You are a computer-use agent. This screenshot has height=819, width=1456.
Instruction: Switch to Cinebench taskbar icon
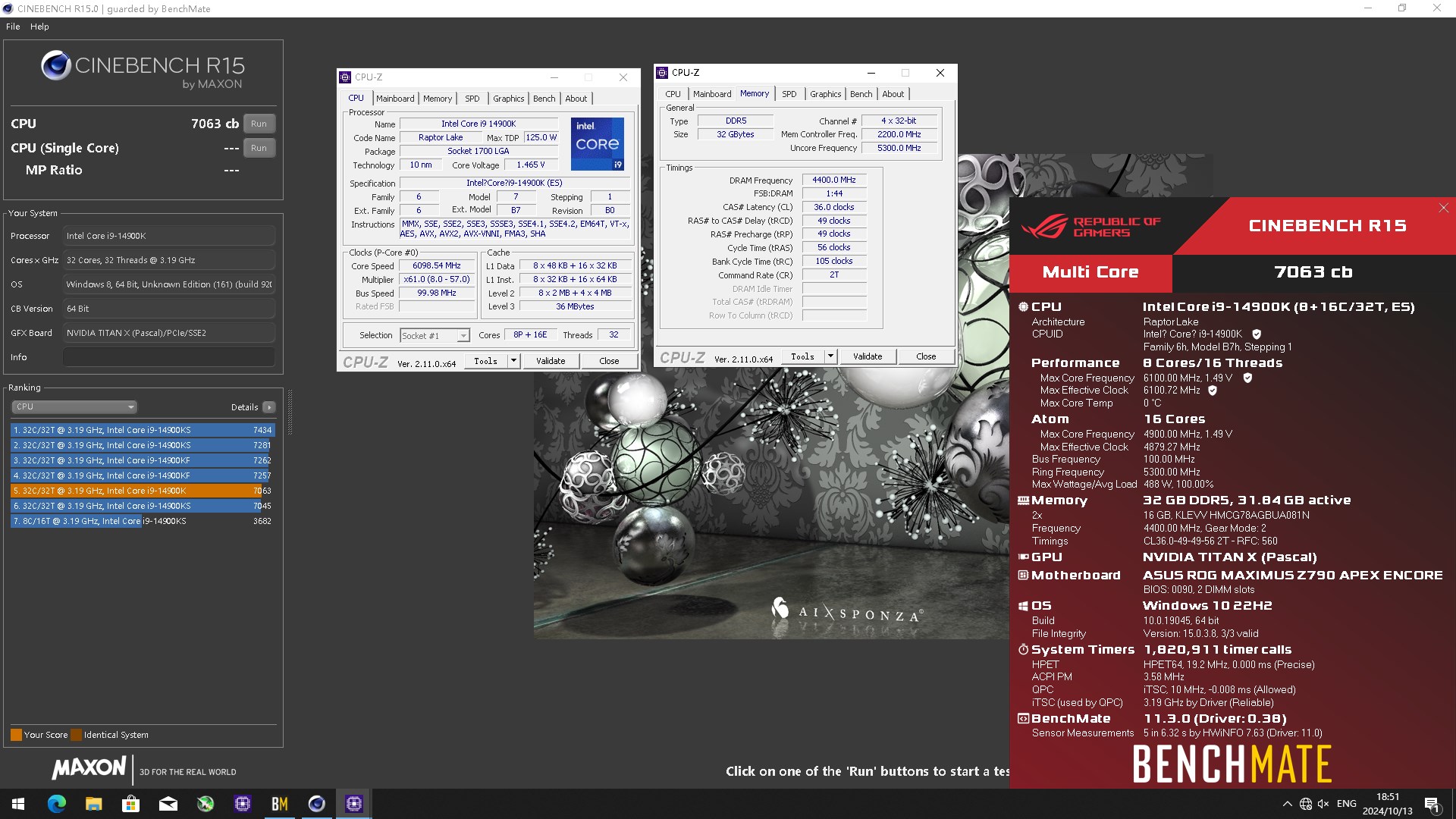[x=316, y=804]
